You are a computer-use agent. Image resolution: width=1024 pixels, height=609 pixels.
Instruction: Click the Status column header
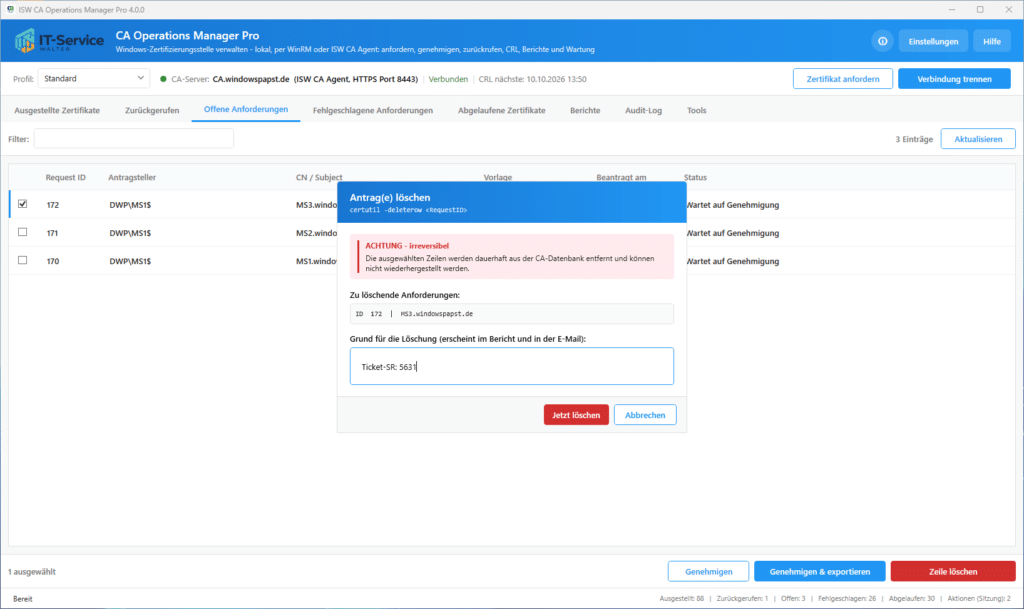coord(696,178)
